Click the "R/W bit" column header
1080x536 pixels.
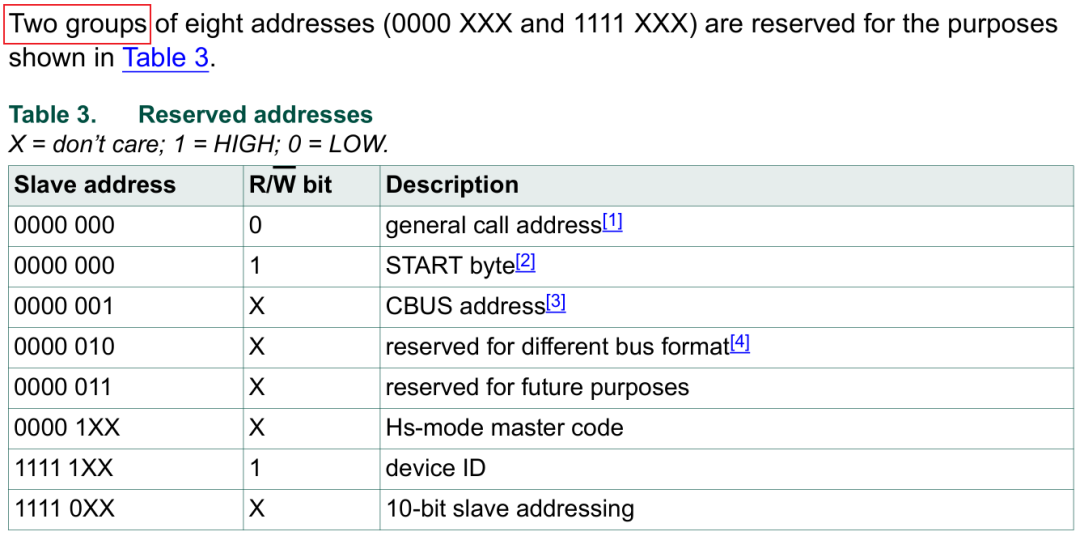coord(290,185)
